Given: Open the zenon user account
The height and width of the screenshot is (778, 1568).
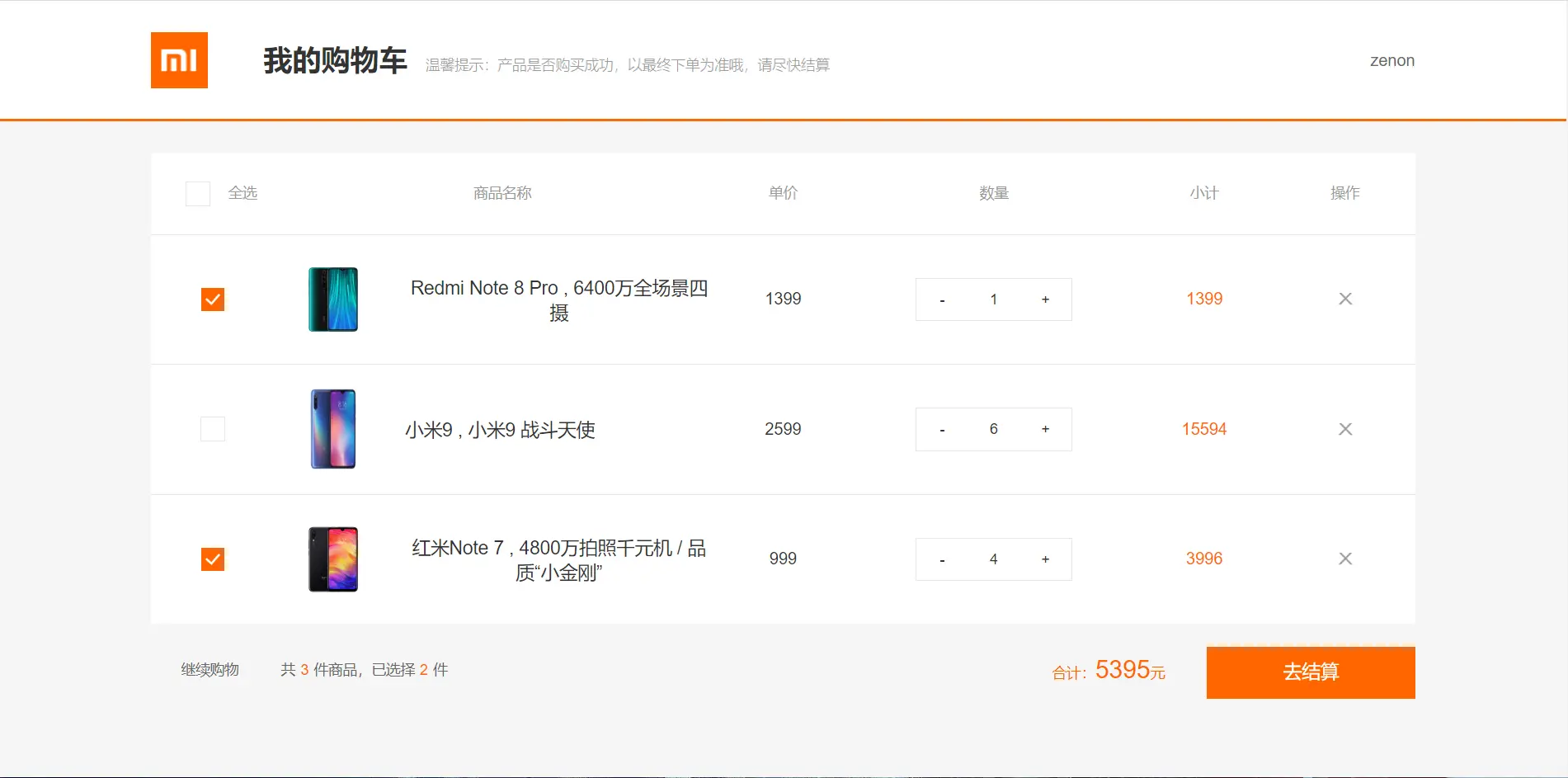Looking at the screenshot, I should (x=1392, y=60).
